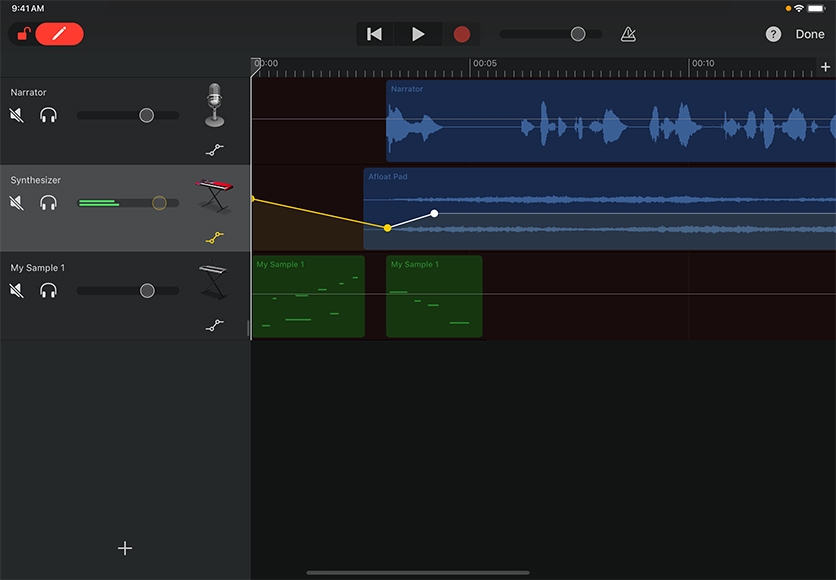Mute the Narrator track

click(x=17, y=115)
